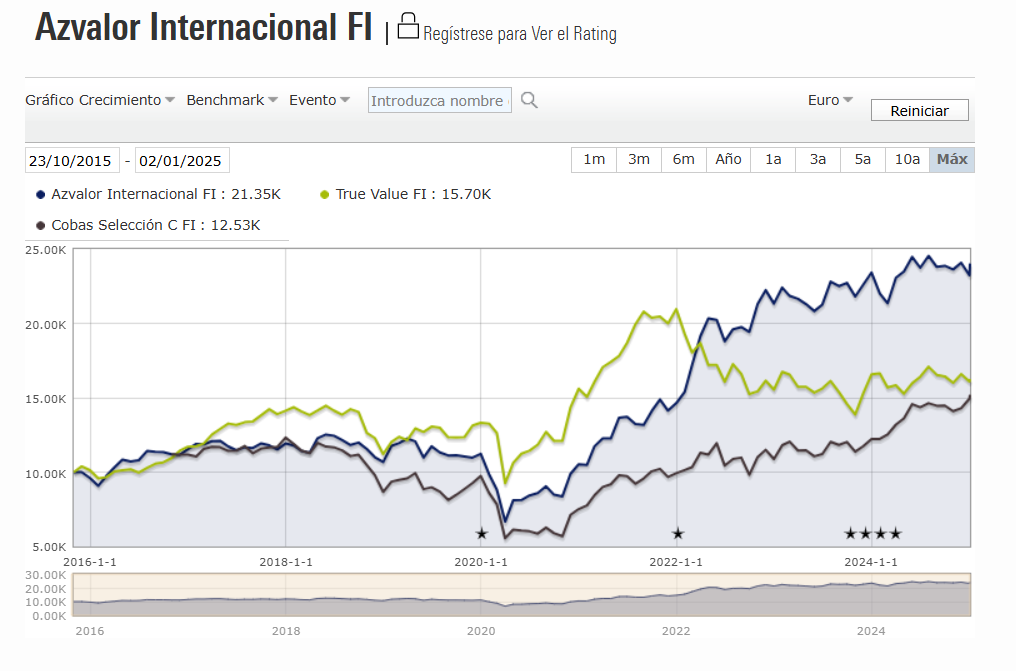The width and height of the screenshot is (1016, 671).
Task: Click the Introduzca nombre search field
Action: coord(439,100)
